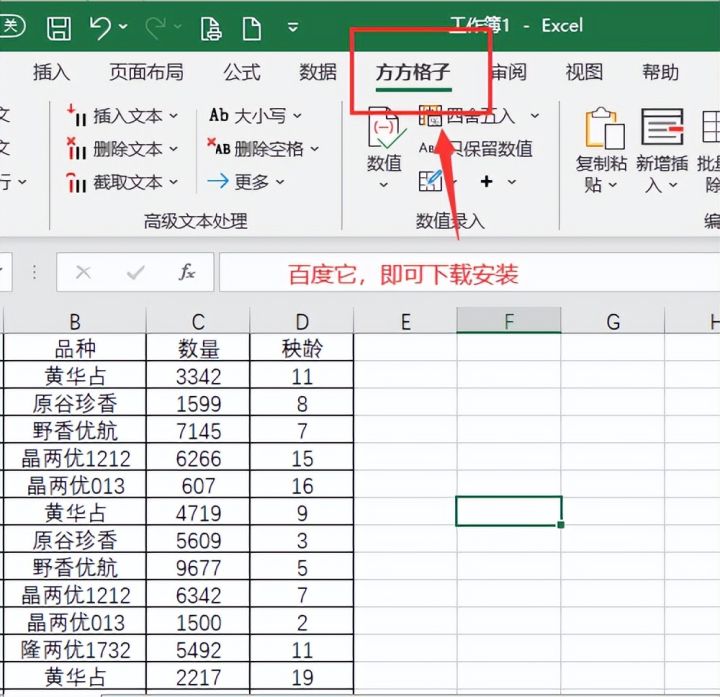Open the Customize Quick Access Toolbar arrow
The width and height of the screenshot is (720, 697).
tap(293, 28)
